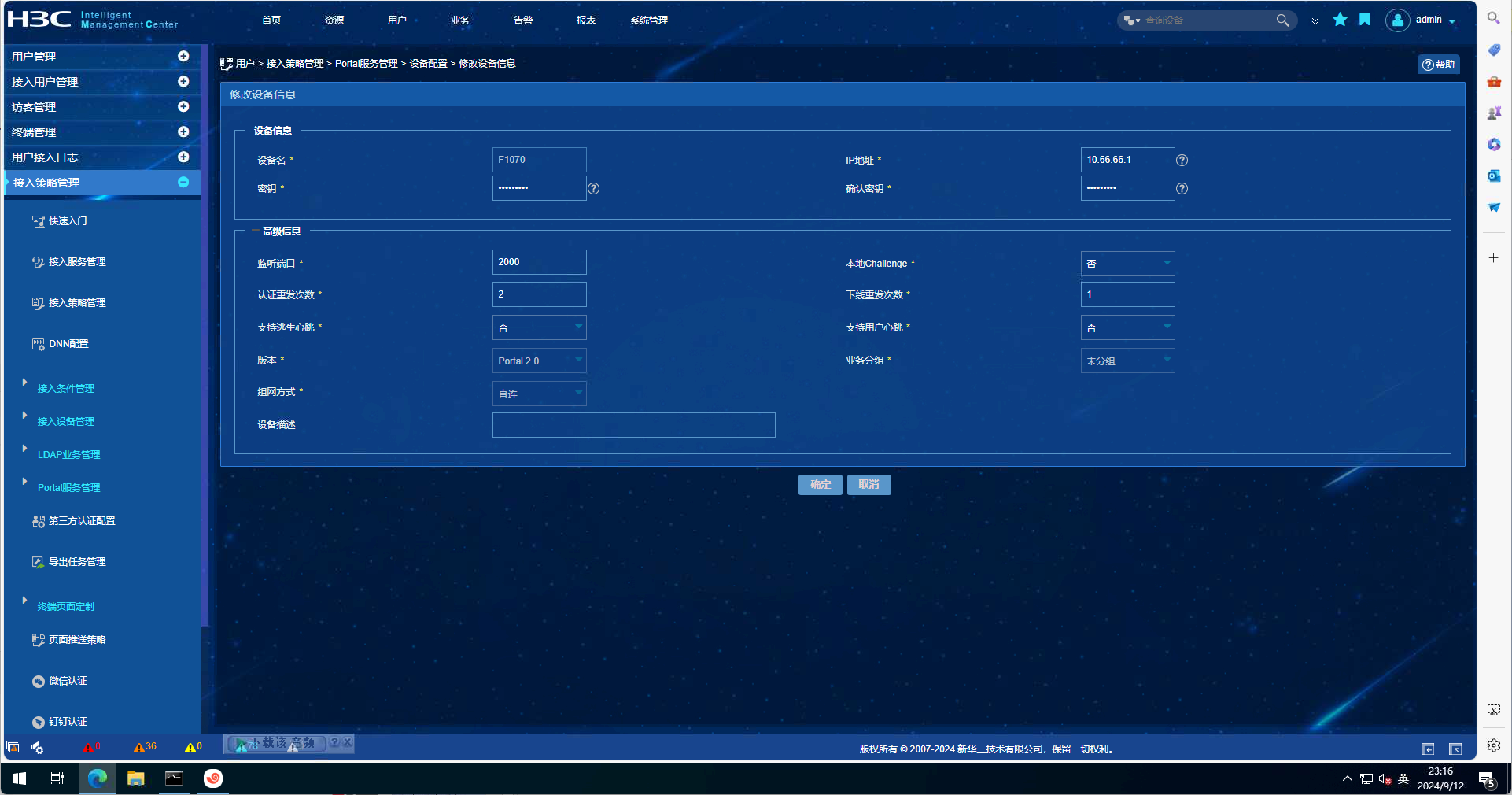Open 页面推送策略 in the sidebar
1512x795 pixels.
(x=69, y=640)
